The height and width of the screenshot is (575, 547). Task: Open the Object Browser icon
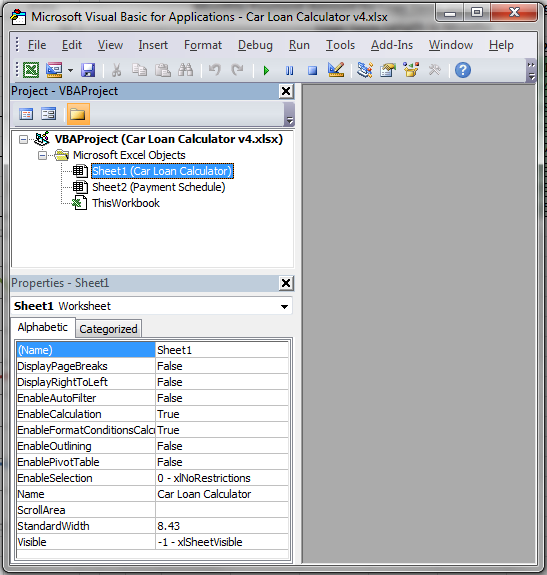(411, 70)
